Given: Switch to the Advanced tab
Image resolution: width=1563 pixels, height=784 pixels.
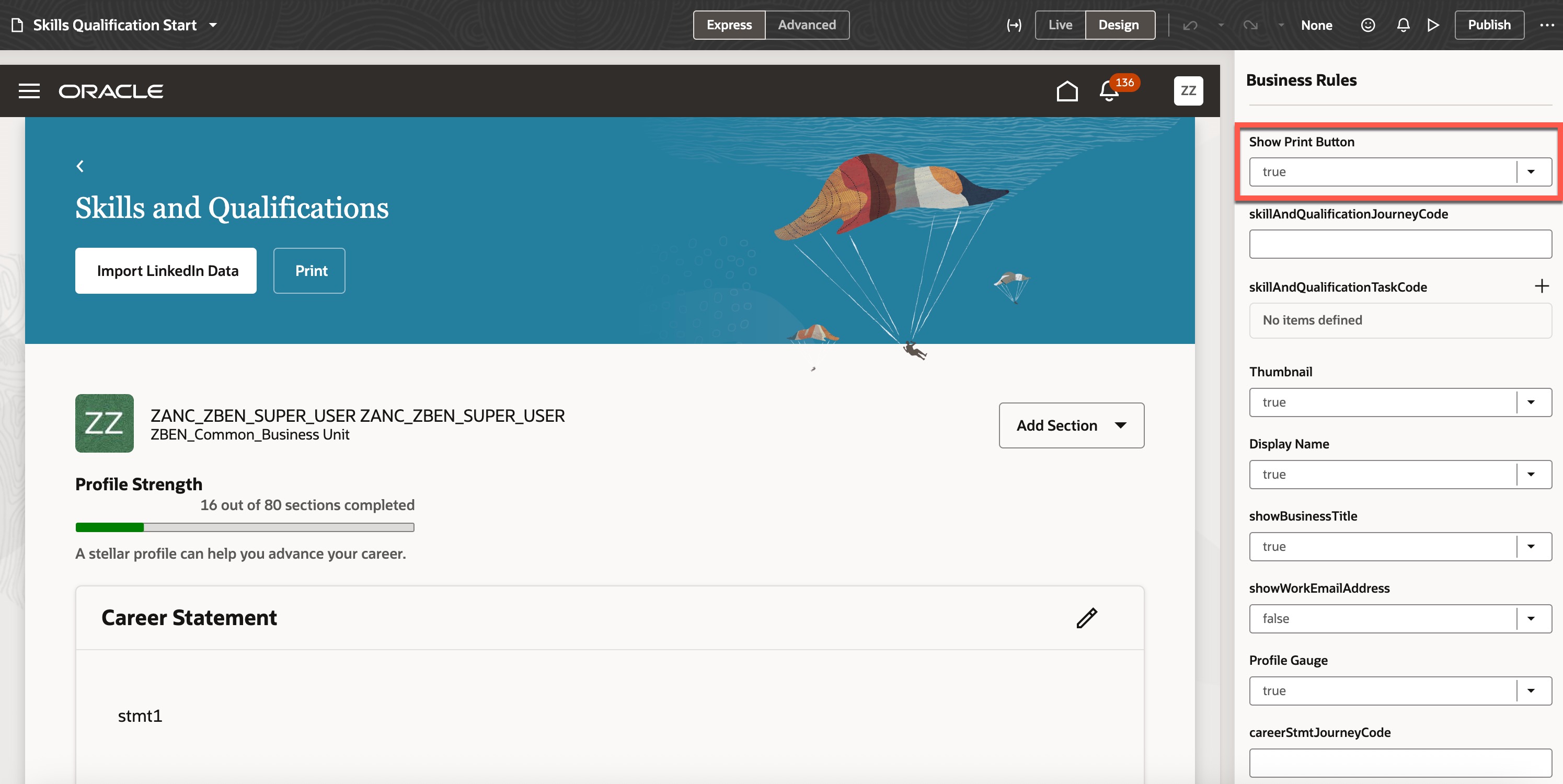Looking at the screenshot, I should coord(807,25).
